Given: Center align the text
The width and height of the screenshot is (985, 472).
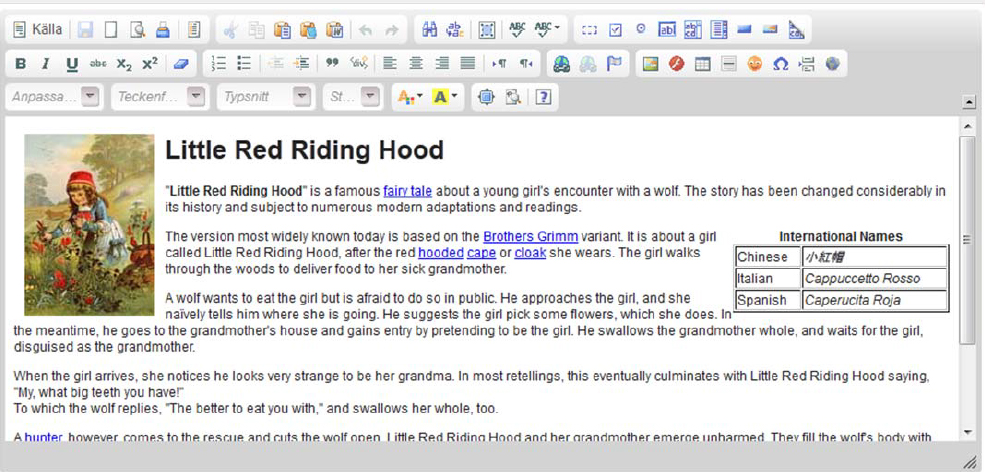Looking at the screenshot, I should pos(416,63).
